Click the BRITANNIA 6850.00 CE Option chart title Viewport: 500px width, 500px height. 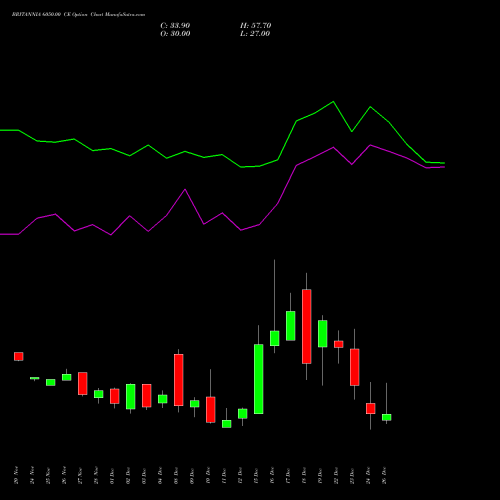tap(78, 15)
